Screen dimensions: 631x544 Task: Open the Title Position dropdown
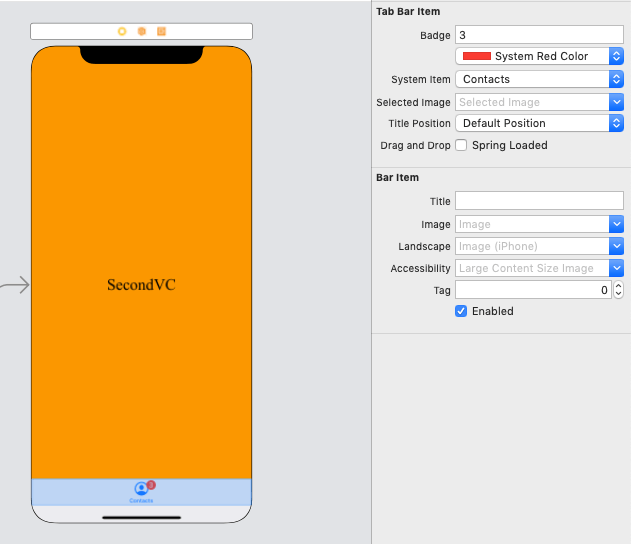pos(539,123)
